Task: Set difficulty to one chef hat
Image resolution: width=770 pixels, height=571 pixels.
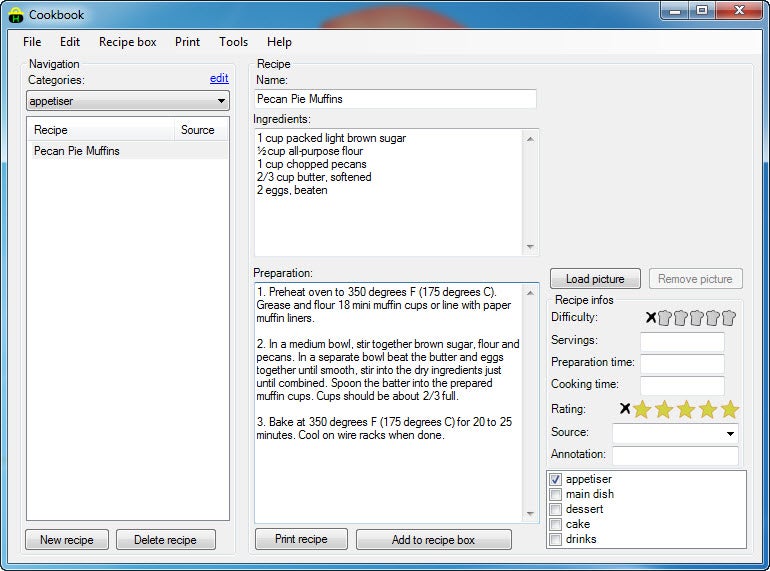Action: (x=664, y=318)
